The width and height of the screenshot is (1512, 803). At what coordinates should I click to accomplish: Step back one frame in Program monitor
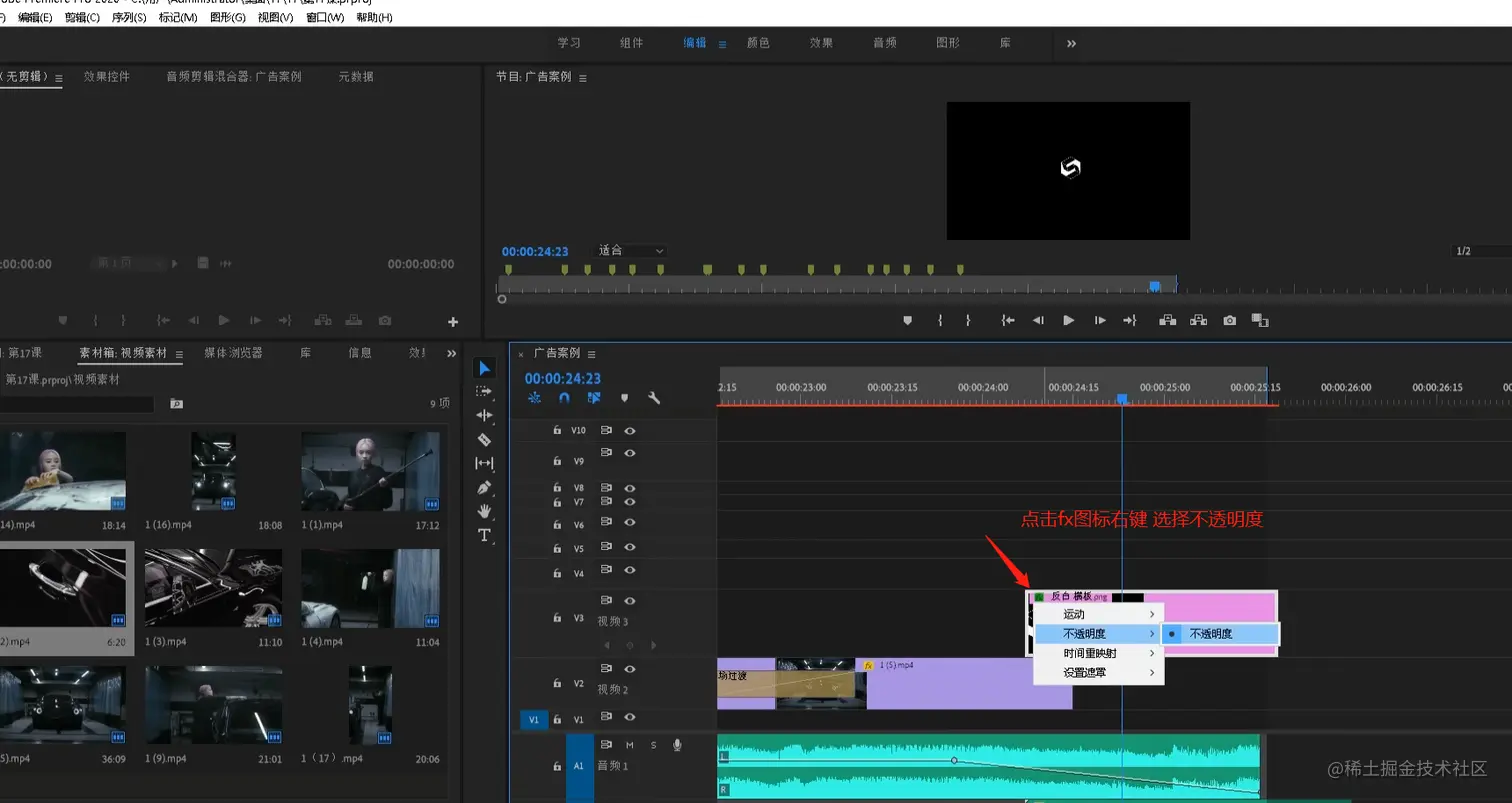pos(1038,321)
